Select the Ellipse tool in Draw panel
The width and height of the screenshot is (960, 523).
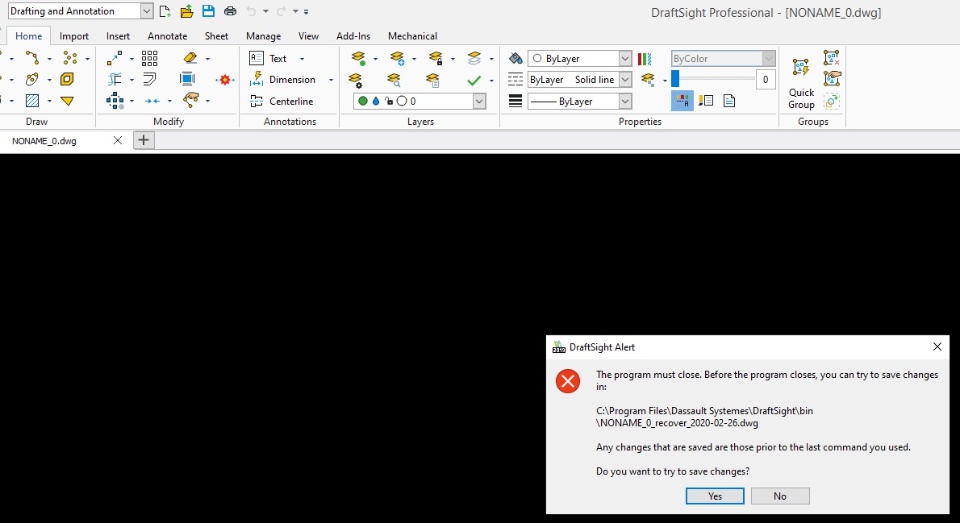click(32, 79)
